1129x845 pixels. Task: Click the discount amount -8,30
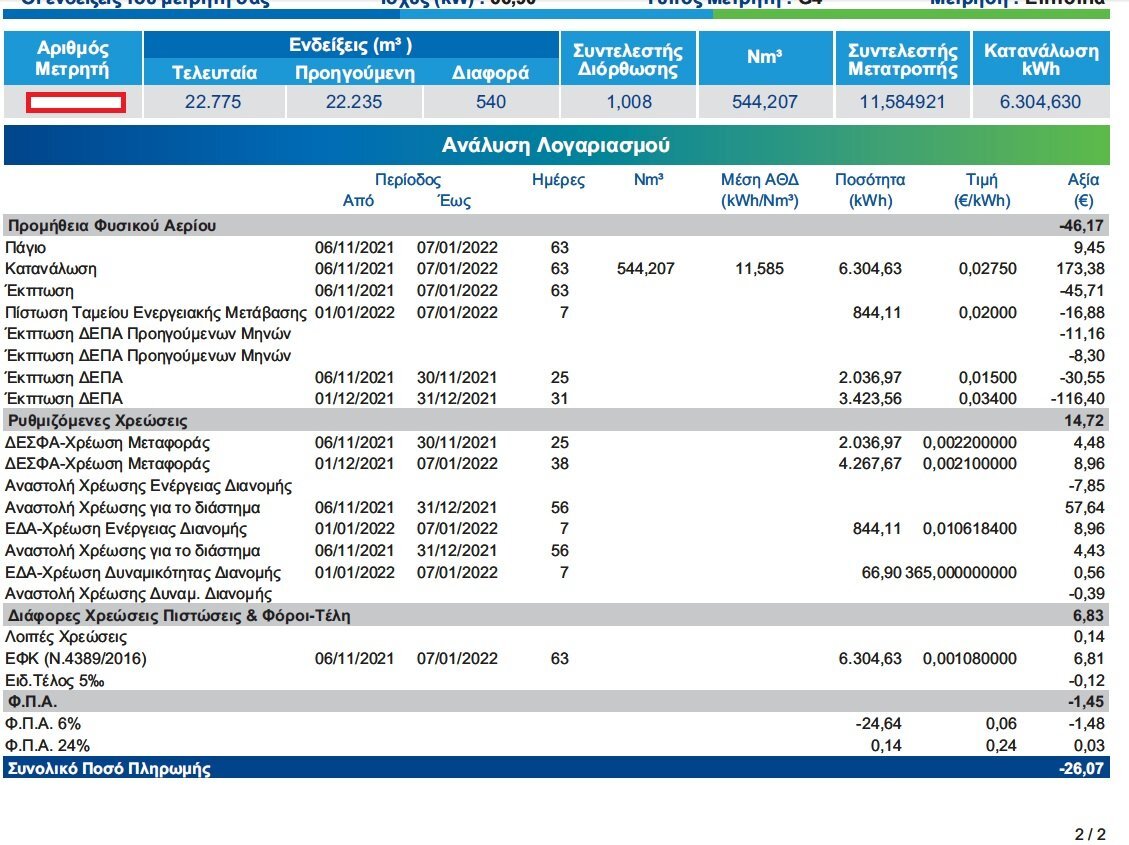point(1086,356)
